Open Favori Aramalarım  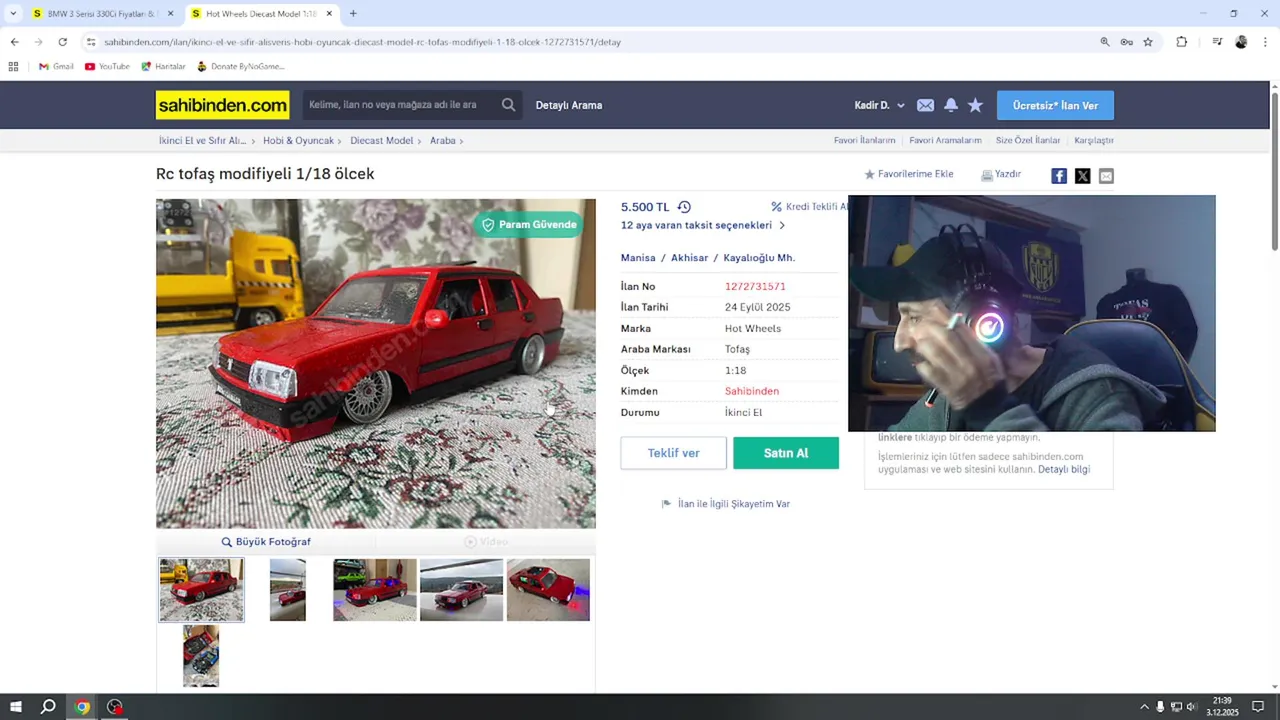(x=945, y=141)
